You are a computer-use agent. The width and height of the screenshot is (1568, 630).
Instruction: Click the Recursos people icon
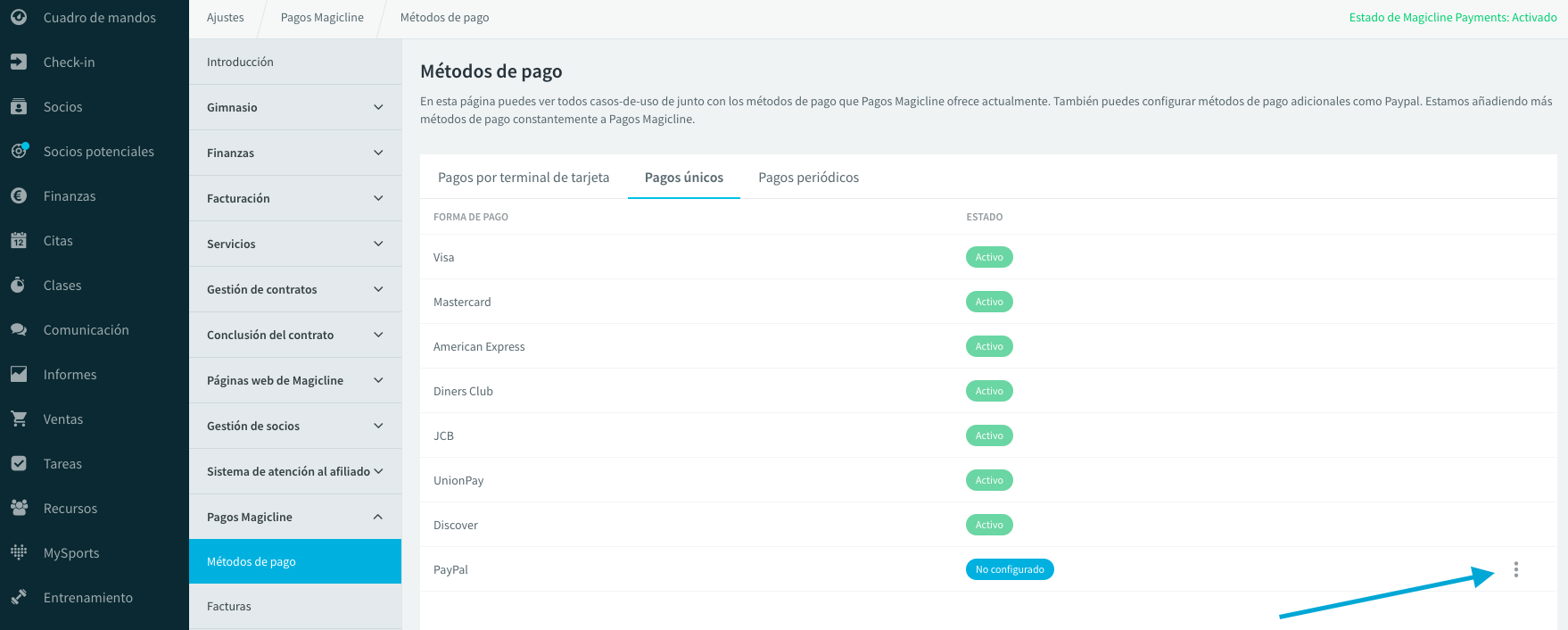pos(19,508)
